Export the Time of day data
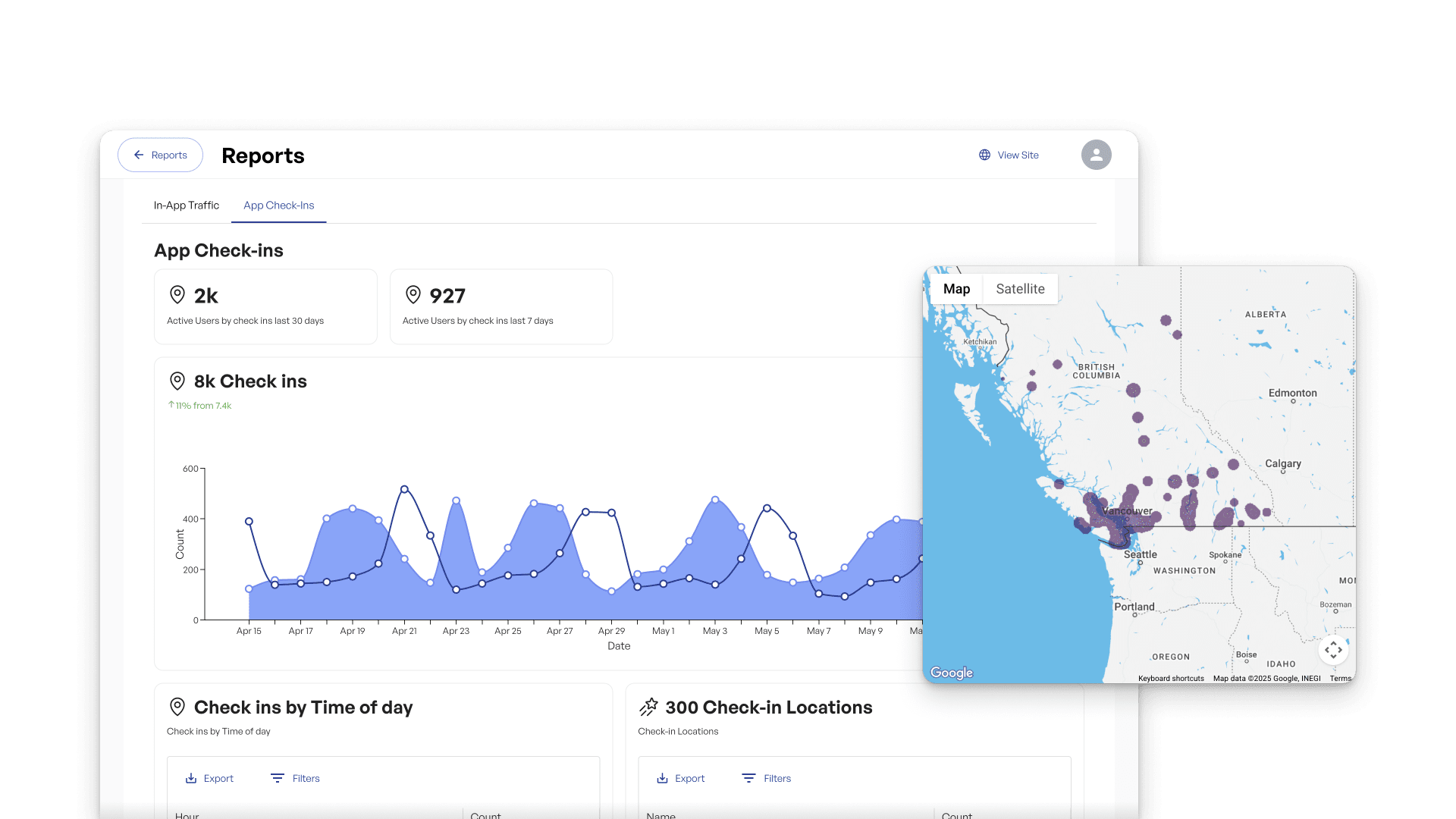The image size is (1456, 819). tap(209, 778)
